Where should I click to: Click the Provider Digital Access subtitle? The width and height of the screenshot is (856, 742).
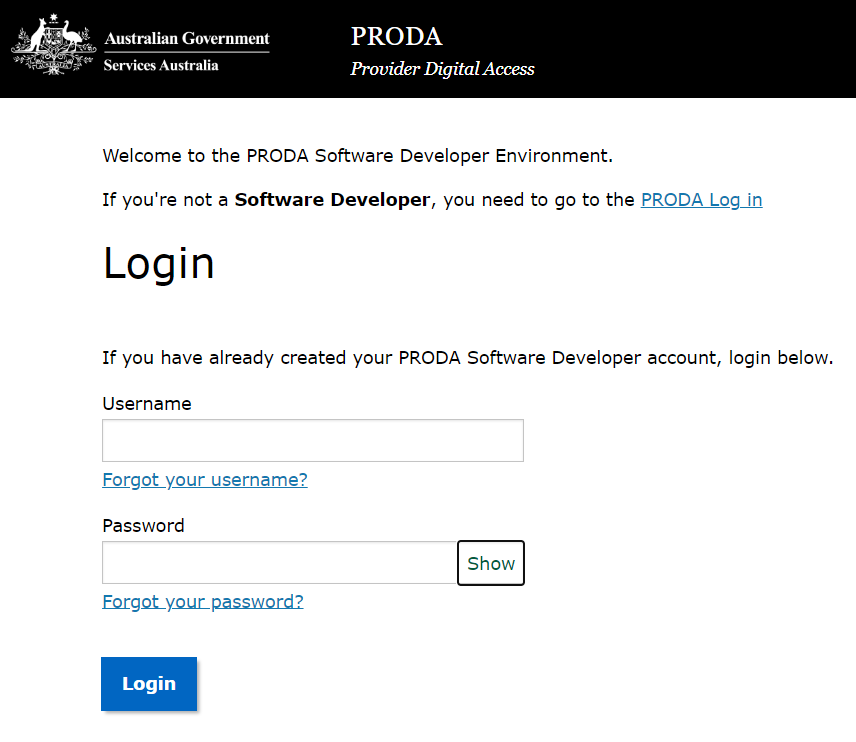coord(442,69)
